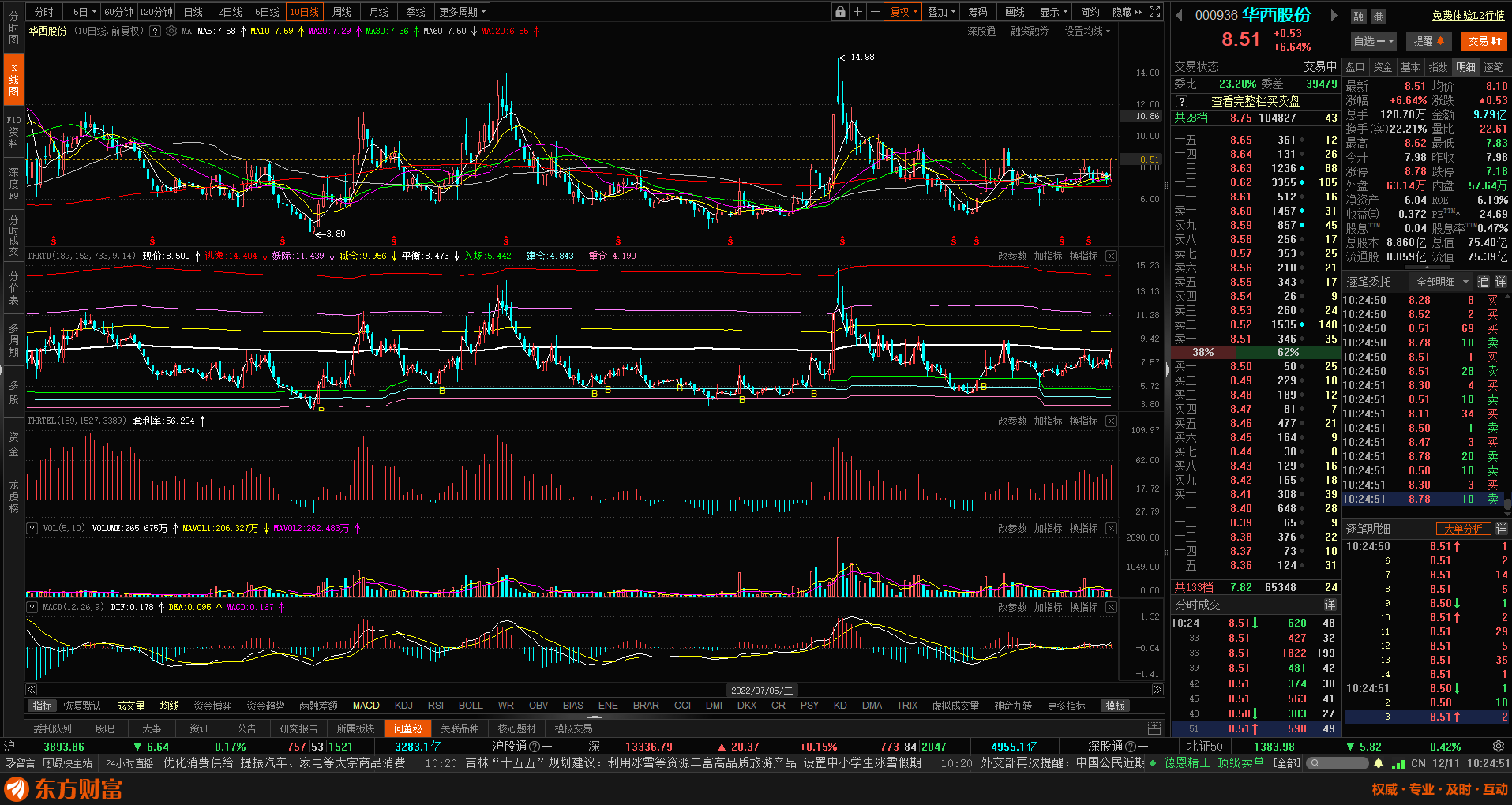Click the 38% / 62% buy-sell ratio bar
The width and height of the screenshot is (1512, 805).
[x=1255, y=352]
